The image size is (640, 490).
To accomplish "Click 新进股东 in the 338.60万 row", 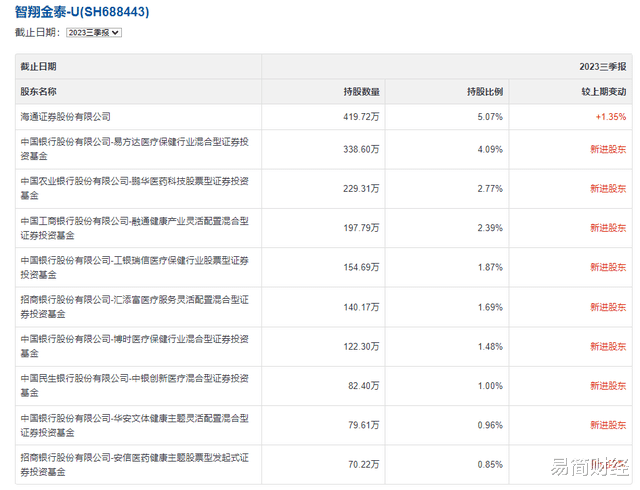I will 608,149.
